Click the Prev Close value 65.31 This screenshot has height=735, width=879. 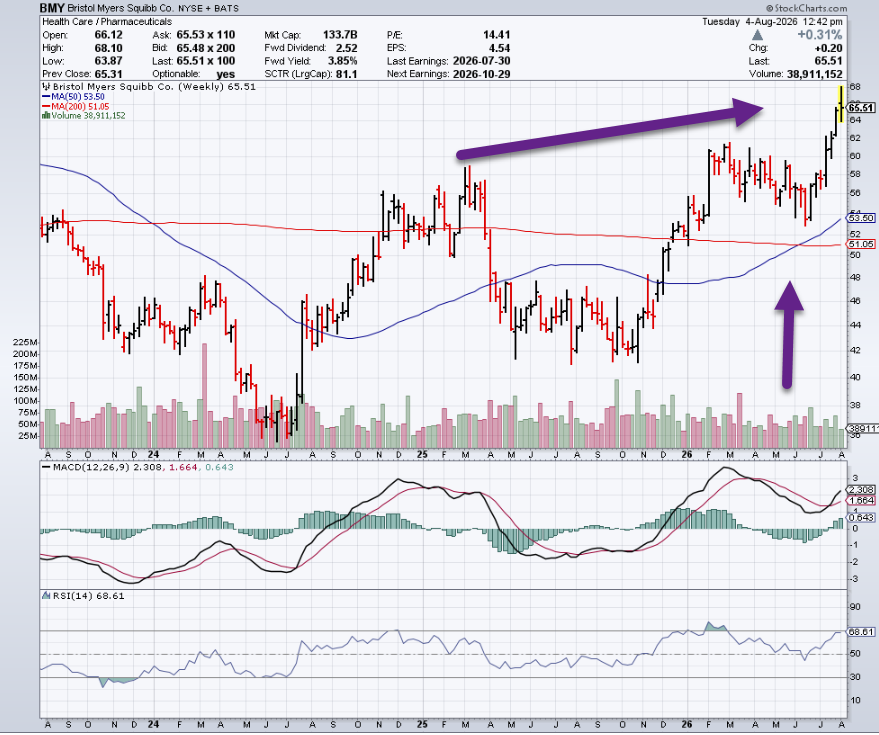(108, 74)
